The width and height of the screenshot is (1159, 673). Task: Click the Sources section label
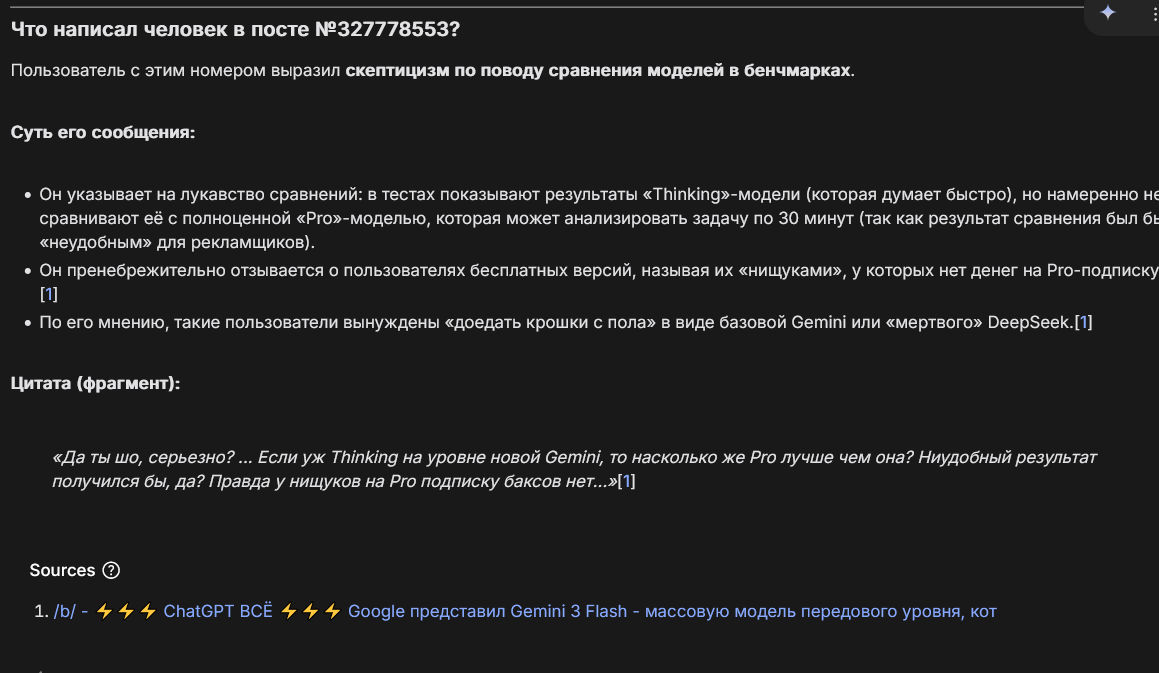(62, 570)
